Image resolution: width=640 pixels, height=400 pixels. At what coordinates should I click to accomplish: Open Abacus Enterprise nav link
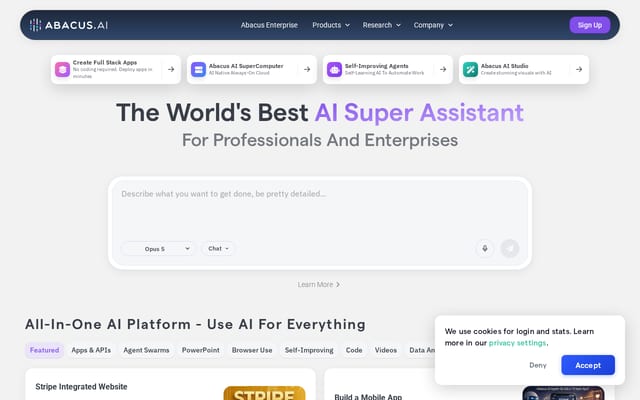tap(269, 25)
